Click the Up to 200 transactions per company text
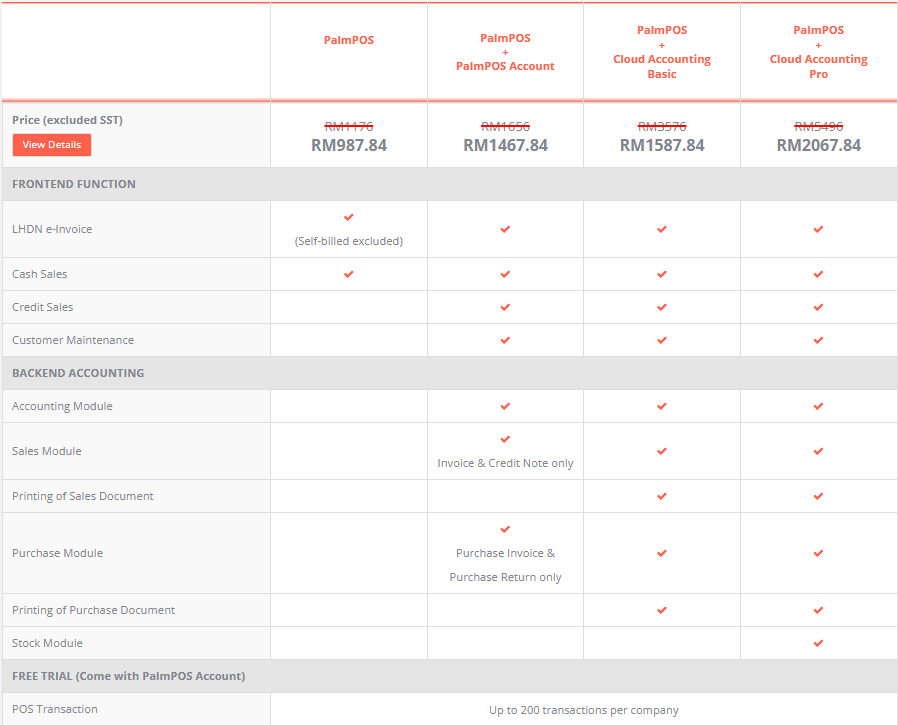Viewport: 898px width, 725px height. pos(583,710)
